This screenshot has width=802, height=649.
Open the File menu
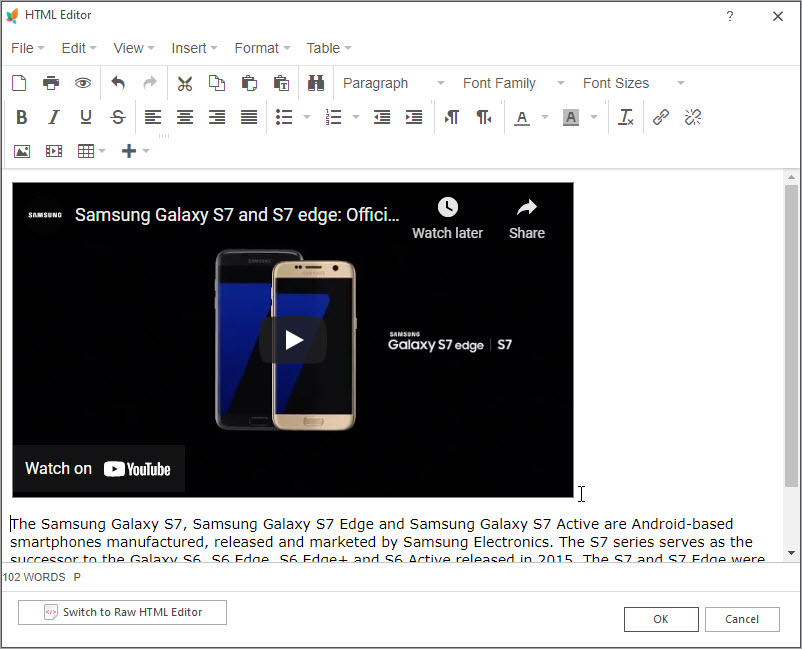[28, 48]
